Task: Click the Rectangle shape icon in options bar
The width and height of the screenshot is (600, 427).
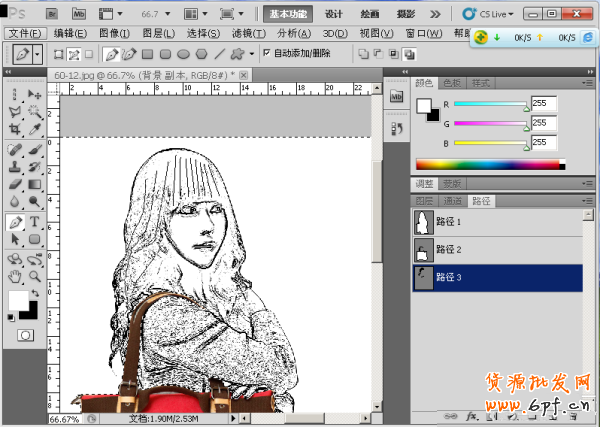Action: (x=147, y=53)
